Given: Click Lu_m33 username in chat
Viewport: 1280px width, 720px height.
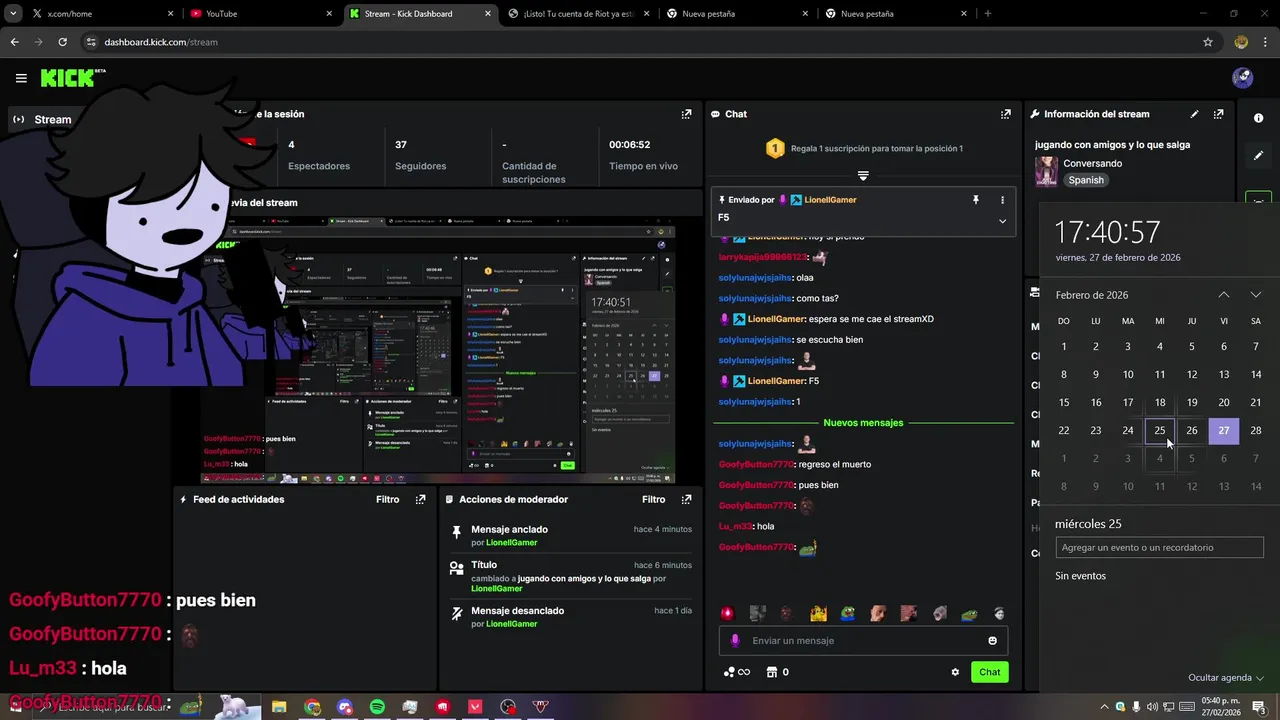Looking at the screenshot, I should click(x=735, y=526).
